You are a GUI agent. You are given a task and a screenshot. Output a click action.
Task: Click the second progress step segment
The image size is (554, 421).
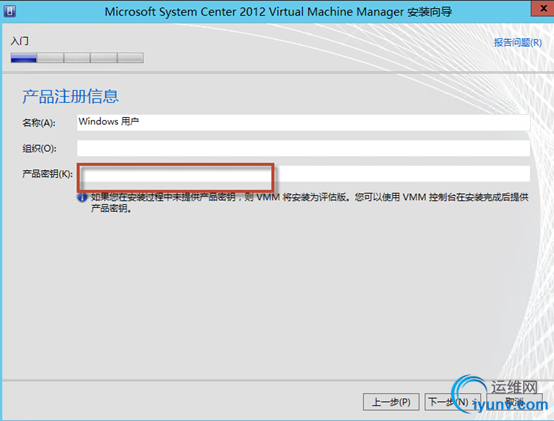point(51,58)
